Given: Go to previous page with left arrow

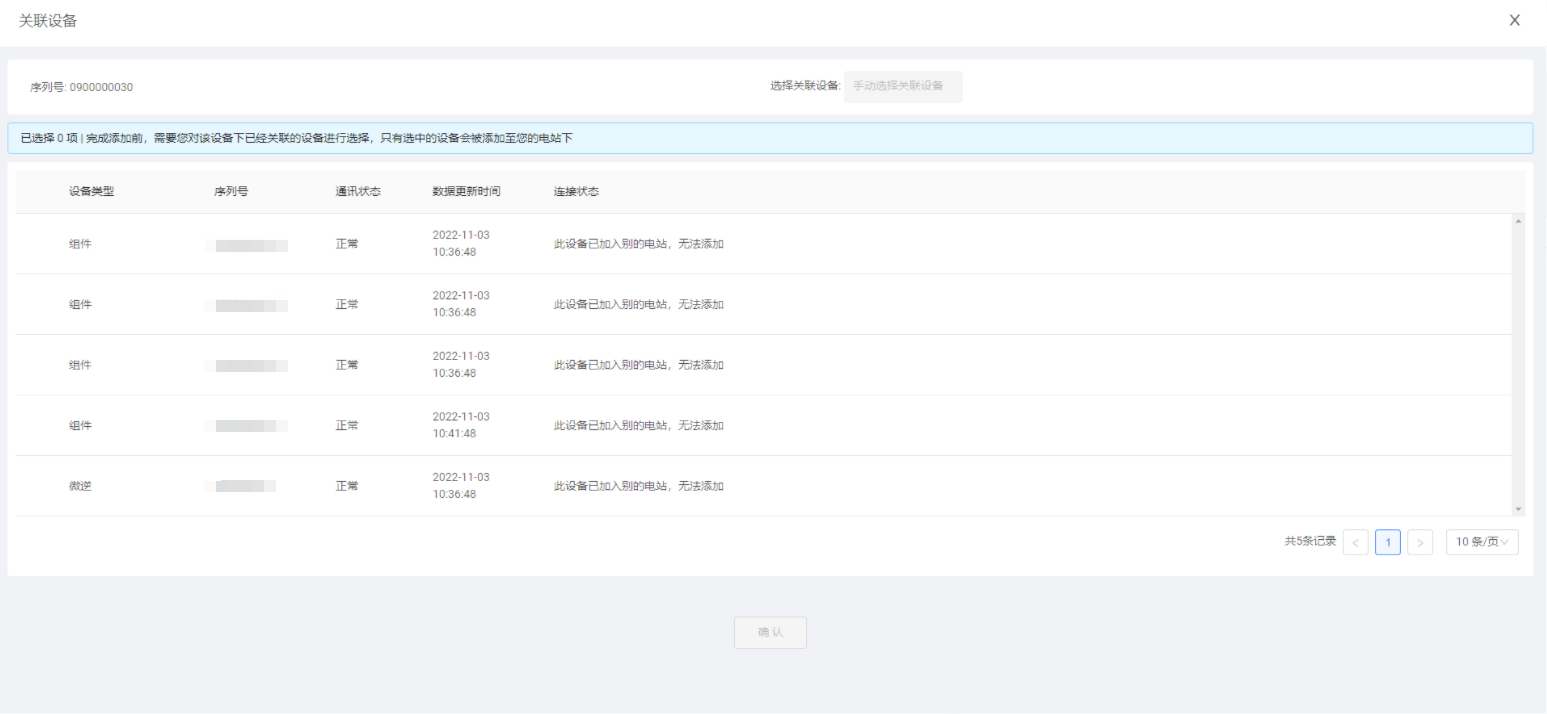Looking at the screenshot, I should pyautogui.click(x=1355, y=542).
